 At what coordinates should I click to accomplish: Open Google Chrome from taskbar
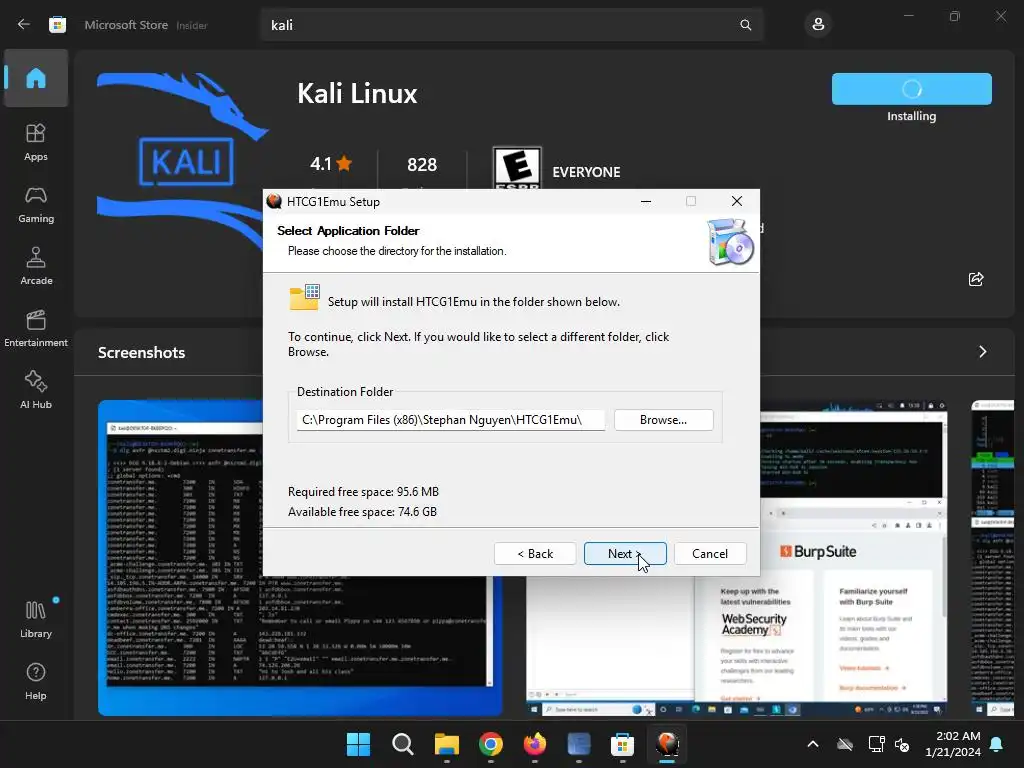pyautogui.click(x=490, y=744)
